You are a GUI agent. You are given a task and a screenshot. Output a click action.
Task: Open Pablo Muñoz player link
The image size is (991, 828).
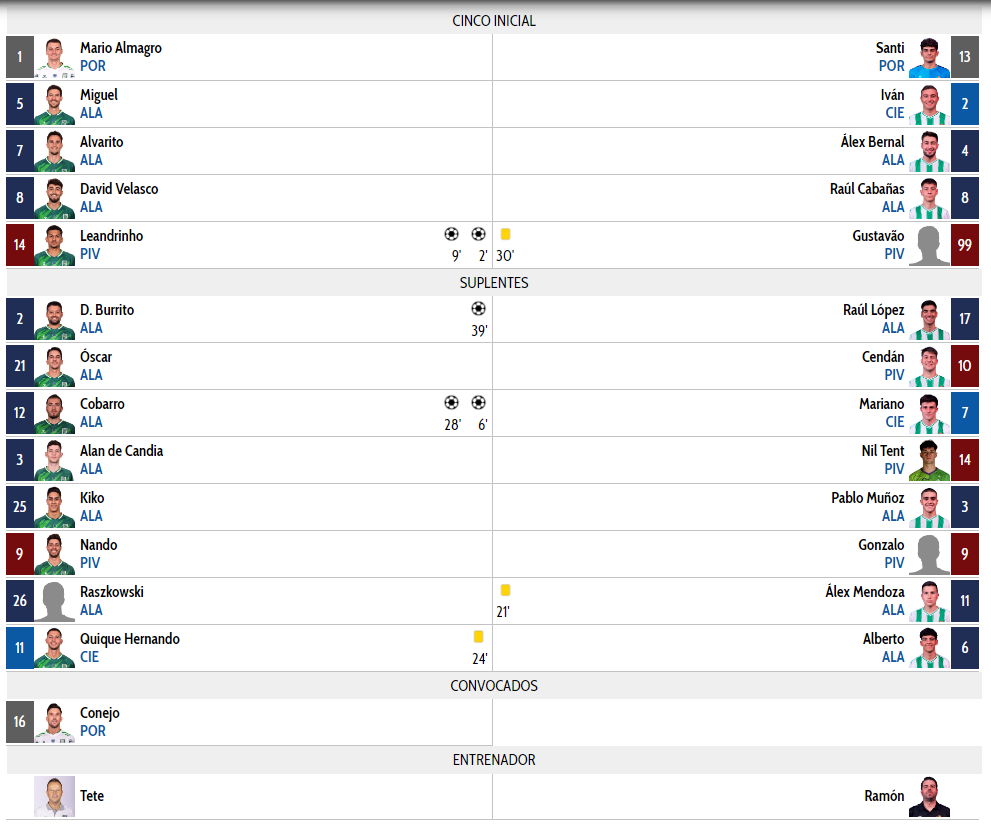click(867, 498)
